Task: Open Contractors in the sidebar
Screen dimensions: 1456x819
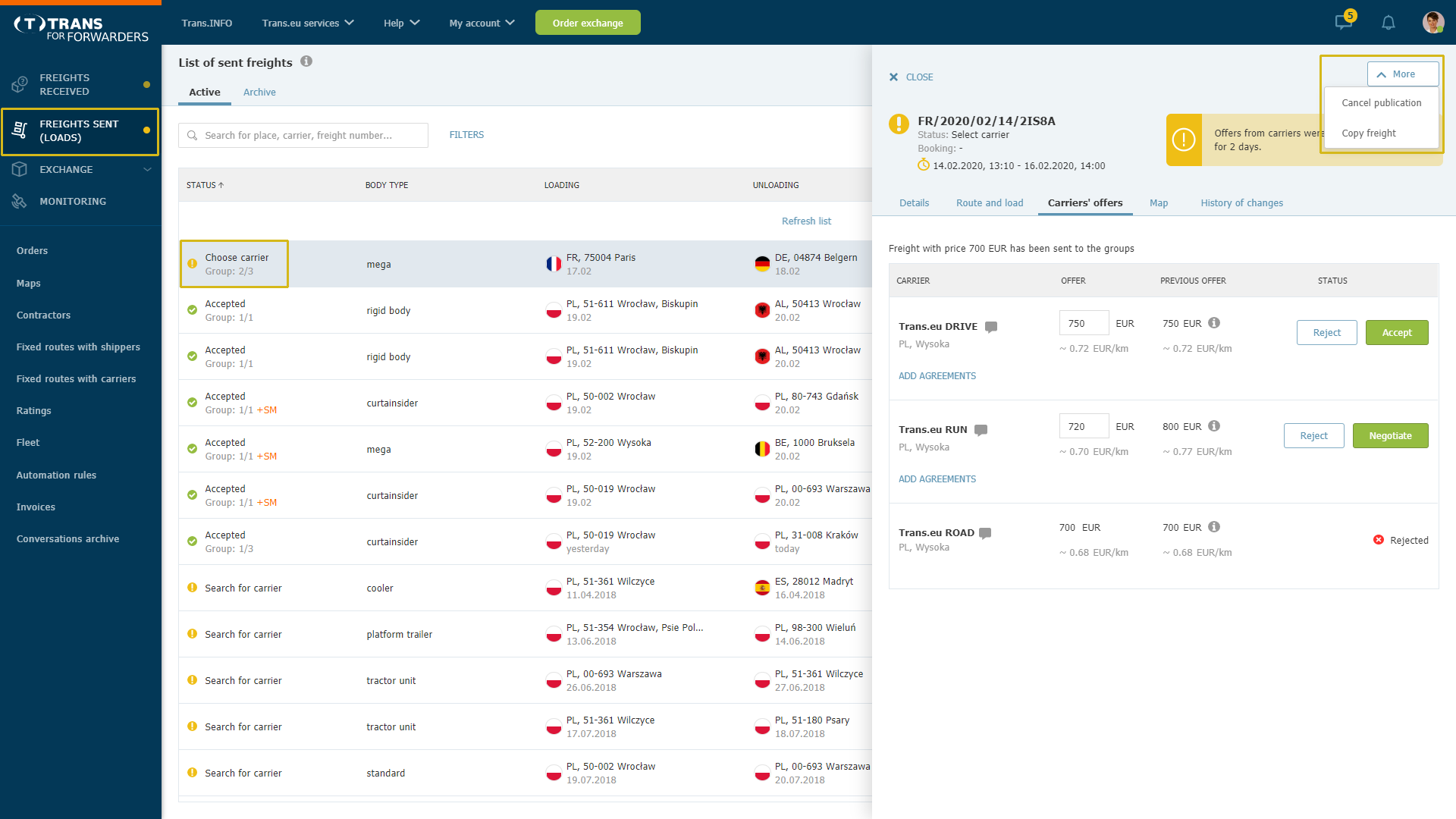Action: (43, 315)
